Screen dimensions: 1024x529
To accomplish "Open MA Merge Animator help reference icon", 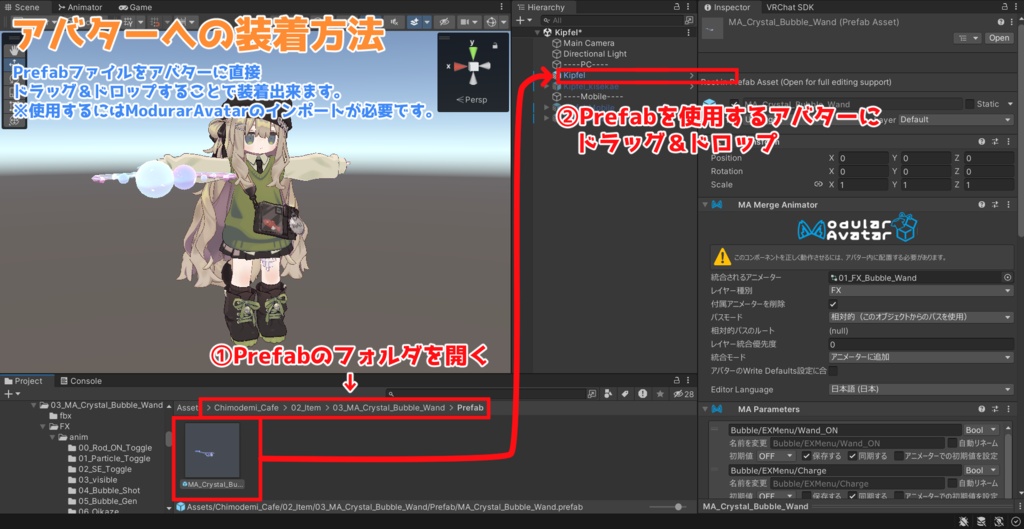I will [x=982, y=204].
